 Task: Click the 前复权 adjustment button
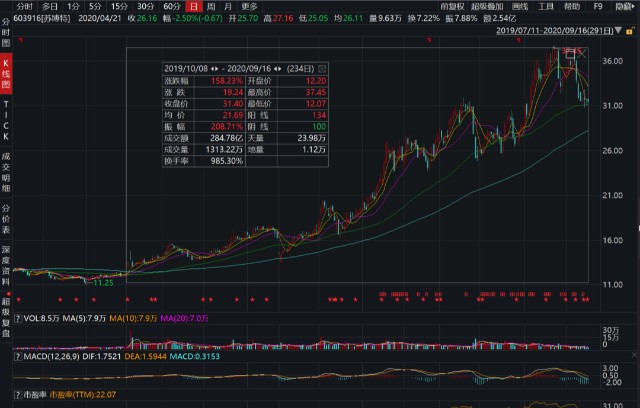[452, 6]
